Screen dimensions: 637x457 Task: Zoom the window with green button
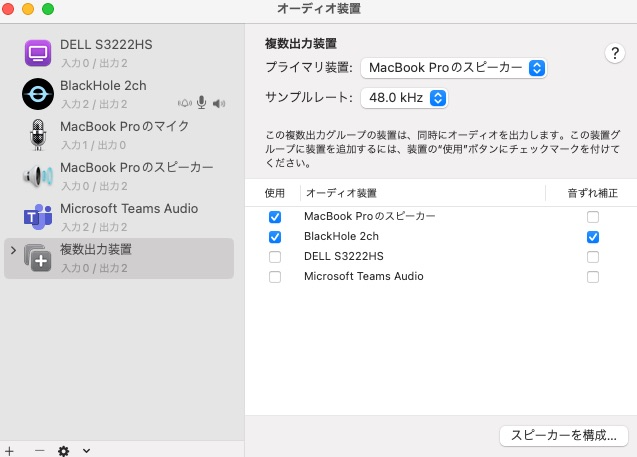pos(48,9)
